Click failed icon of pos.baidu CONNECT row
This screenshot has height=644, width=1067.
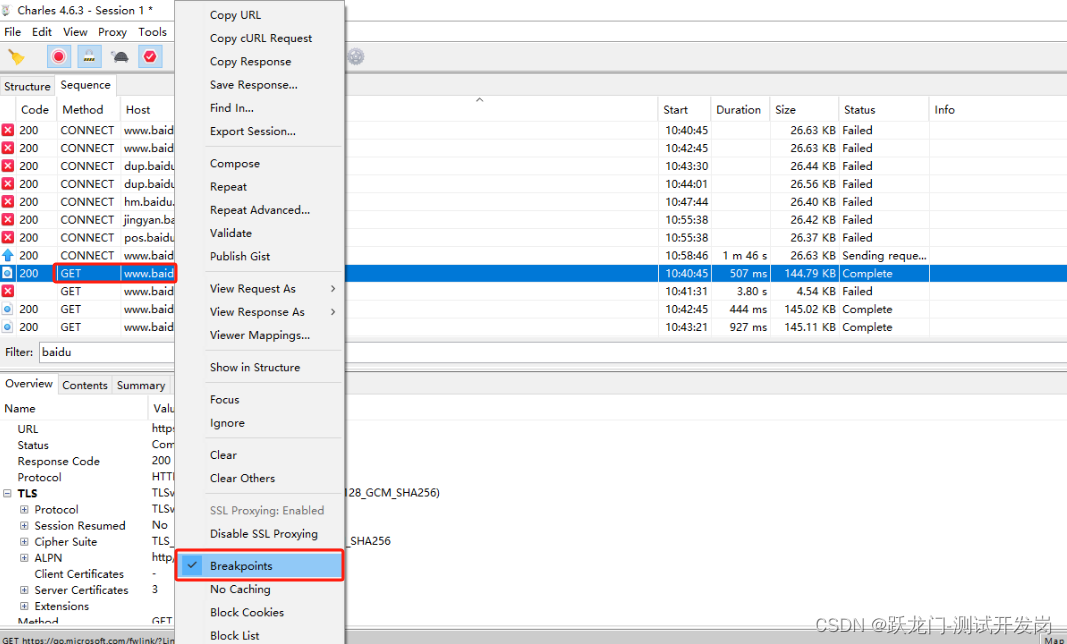(7, 238)
